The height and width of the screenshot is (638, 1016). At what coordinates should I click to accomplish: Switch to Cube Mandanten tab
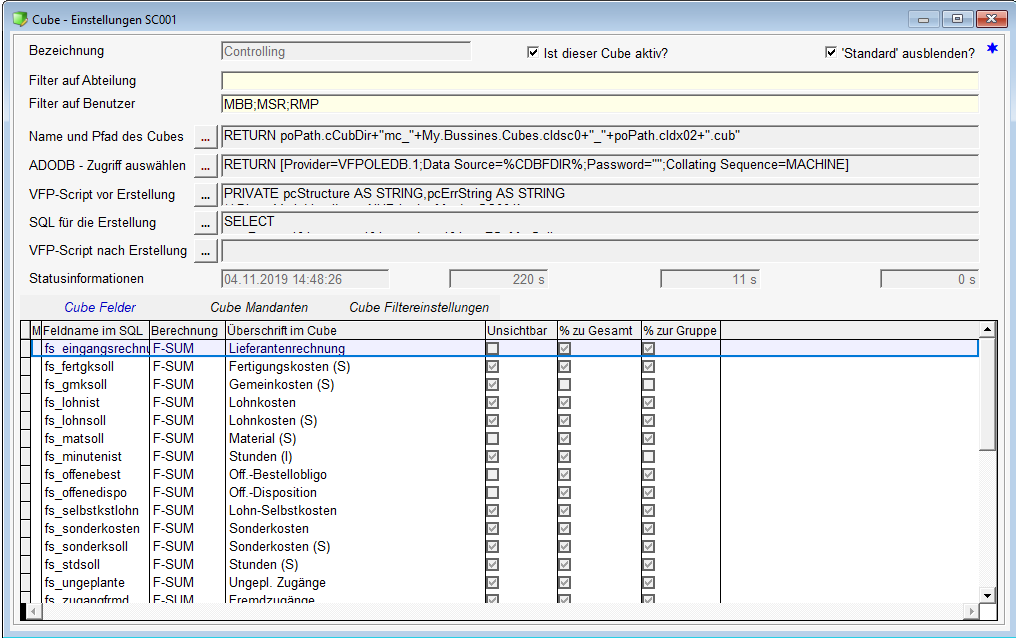(259, 308)
